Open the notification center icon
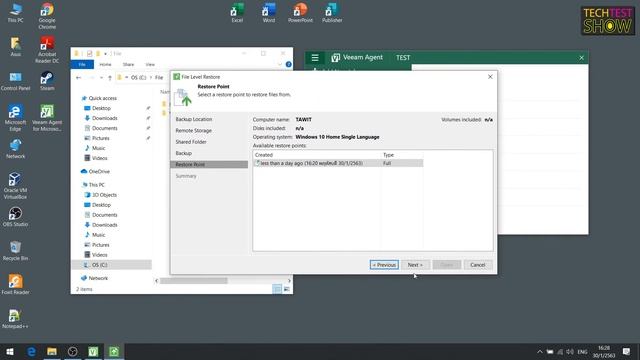This screenshot has width=640, height=360. pos(627,351)
